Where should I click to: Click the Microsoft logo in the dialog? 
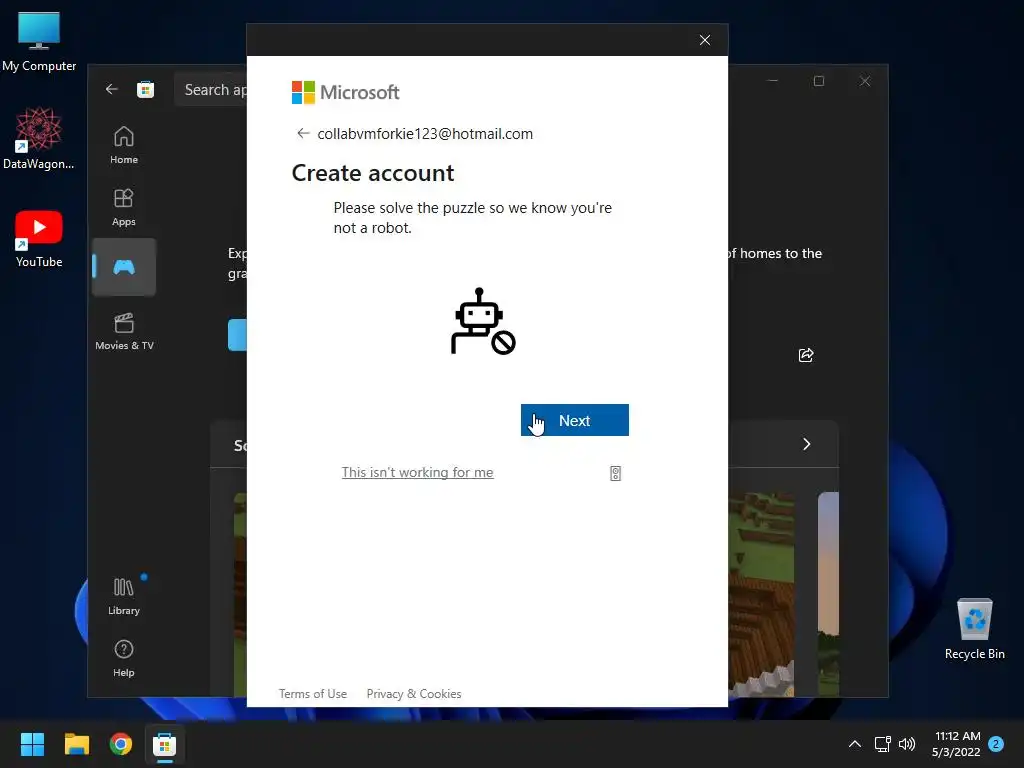pyautogui.click(x=345, y=93)
